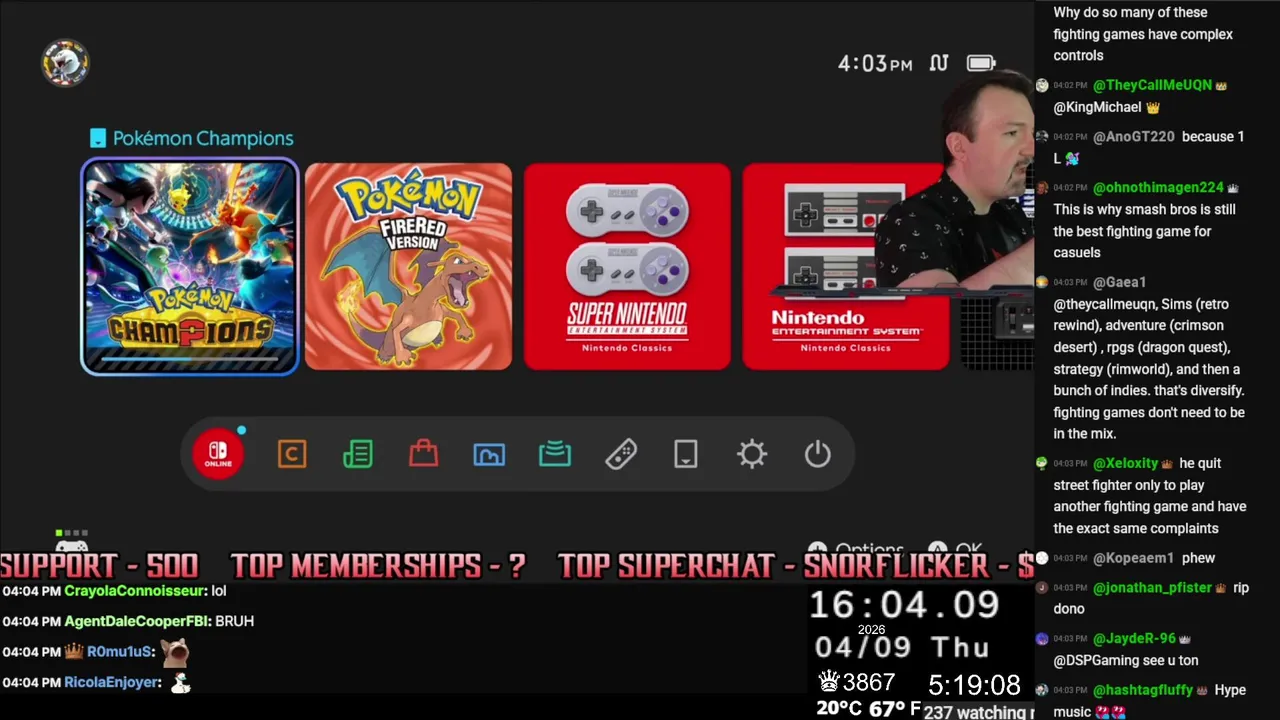Open the Nintendo eShop bag icon
This screenshot has width=1280, height=720.
424,454
